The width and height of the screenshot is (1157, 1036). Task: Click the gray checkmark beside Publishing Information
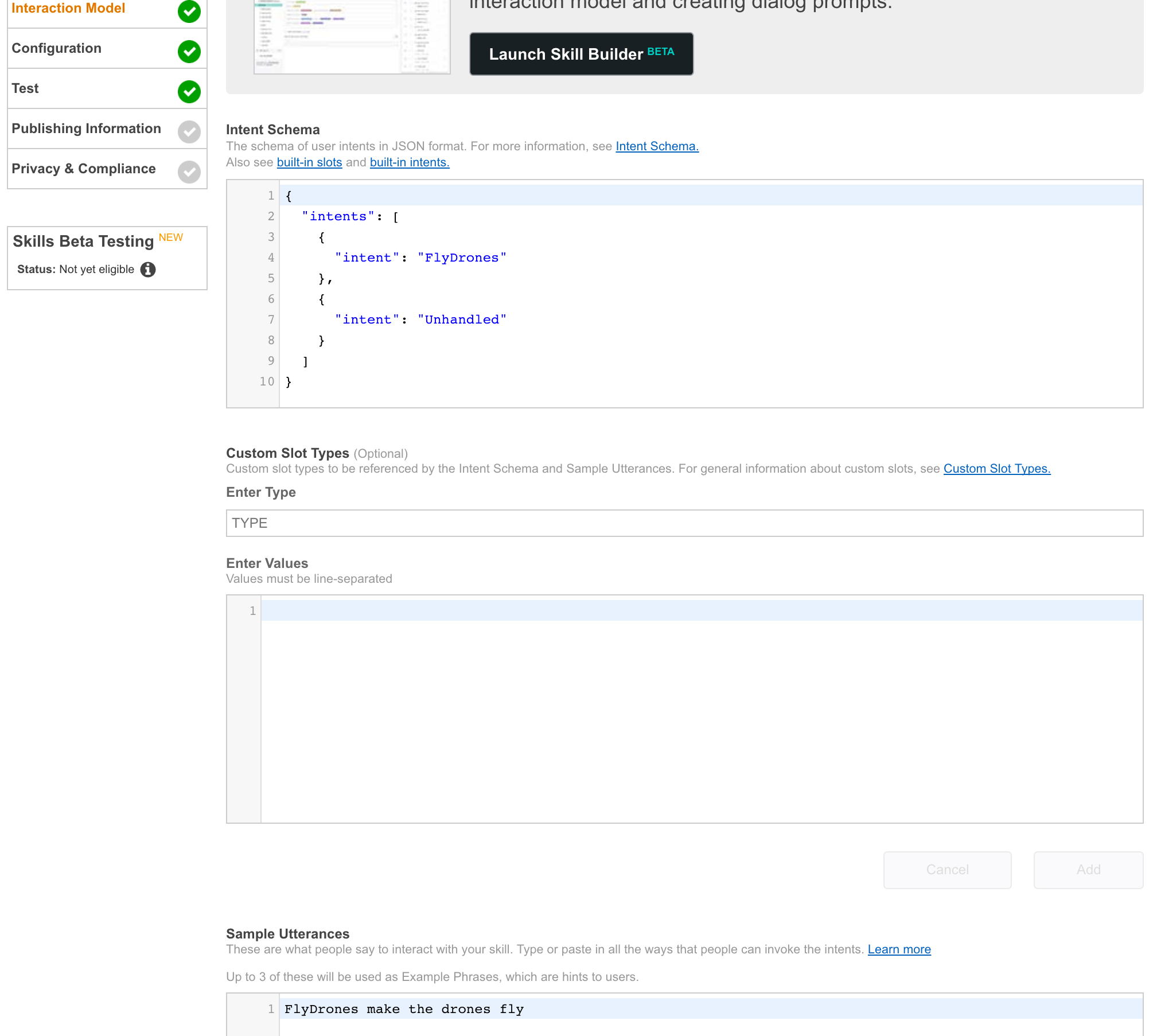click(189, 132)
